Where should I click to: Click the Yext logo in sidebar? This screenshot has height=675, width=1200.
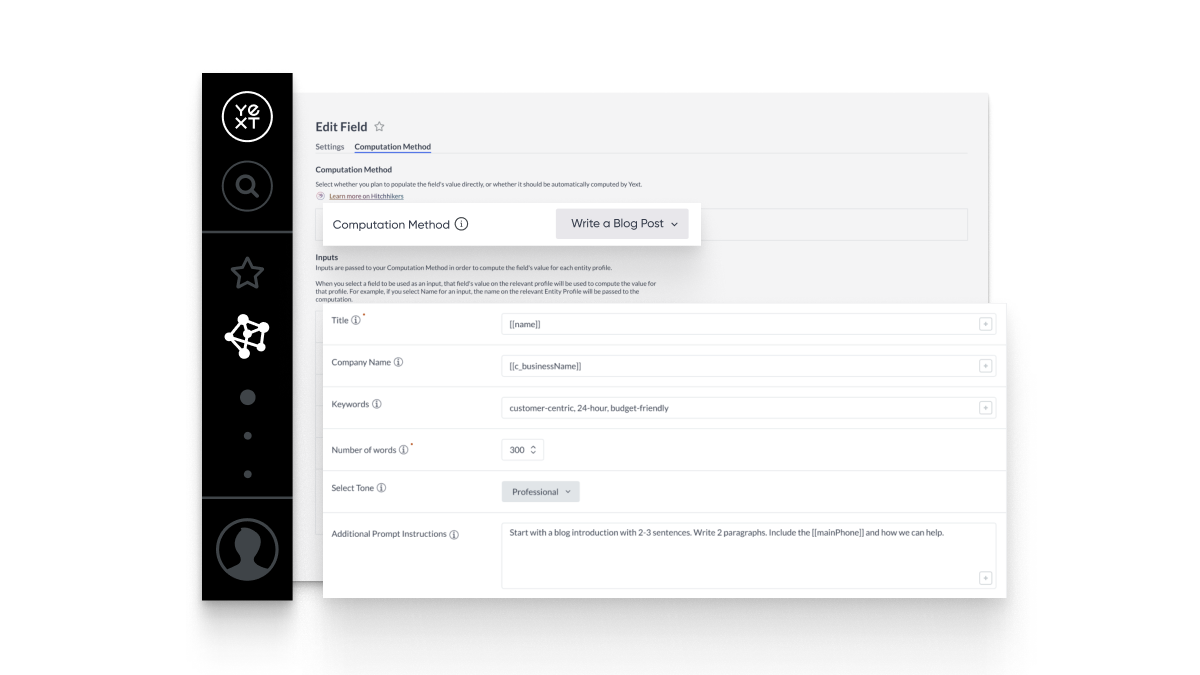click(247, 116)
